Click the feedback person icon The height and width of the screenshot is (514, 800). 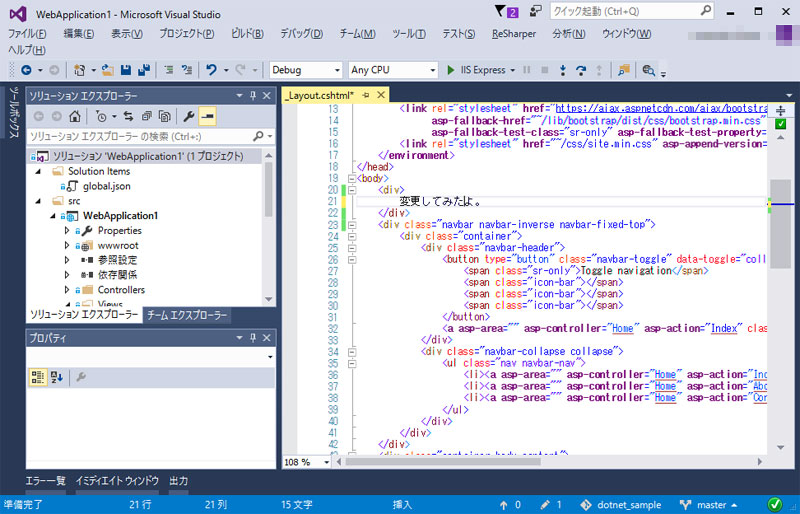[535, 11]
